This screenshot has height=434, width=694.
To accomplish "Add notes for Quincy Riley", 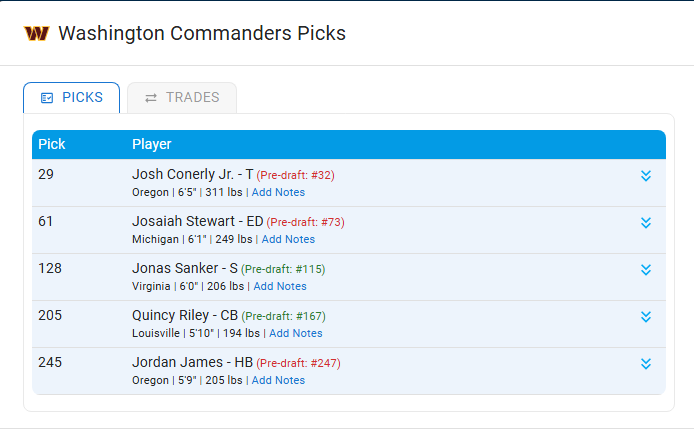I will click(296, 333).
